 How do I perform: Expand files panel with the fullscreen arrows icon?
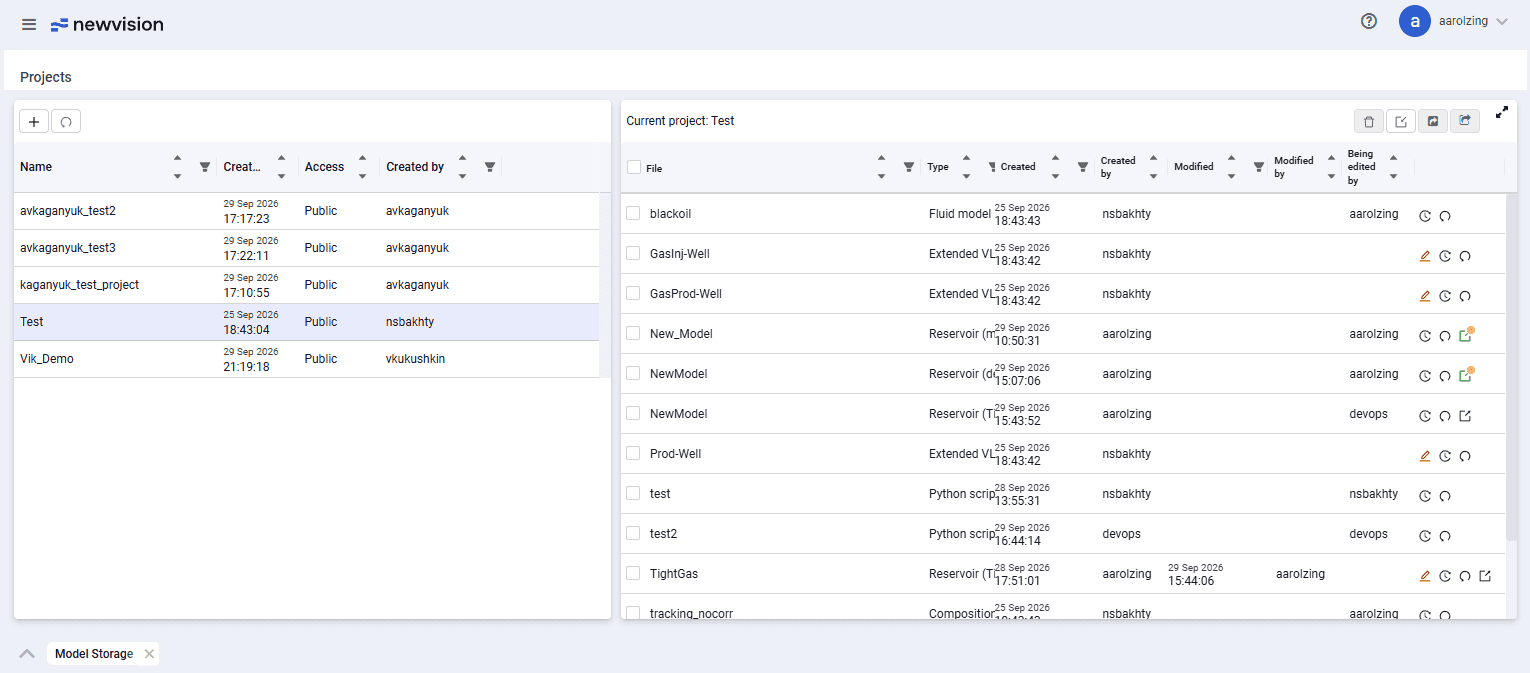coord(1501,113)
